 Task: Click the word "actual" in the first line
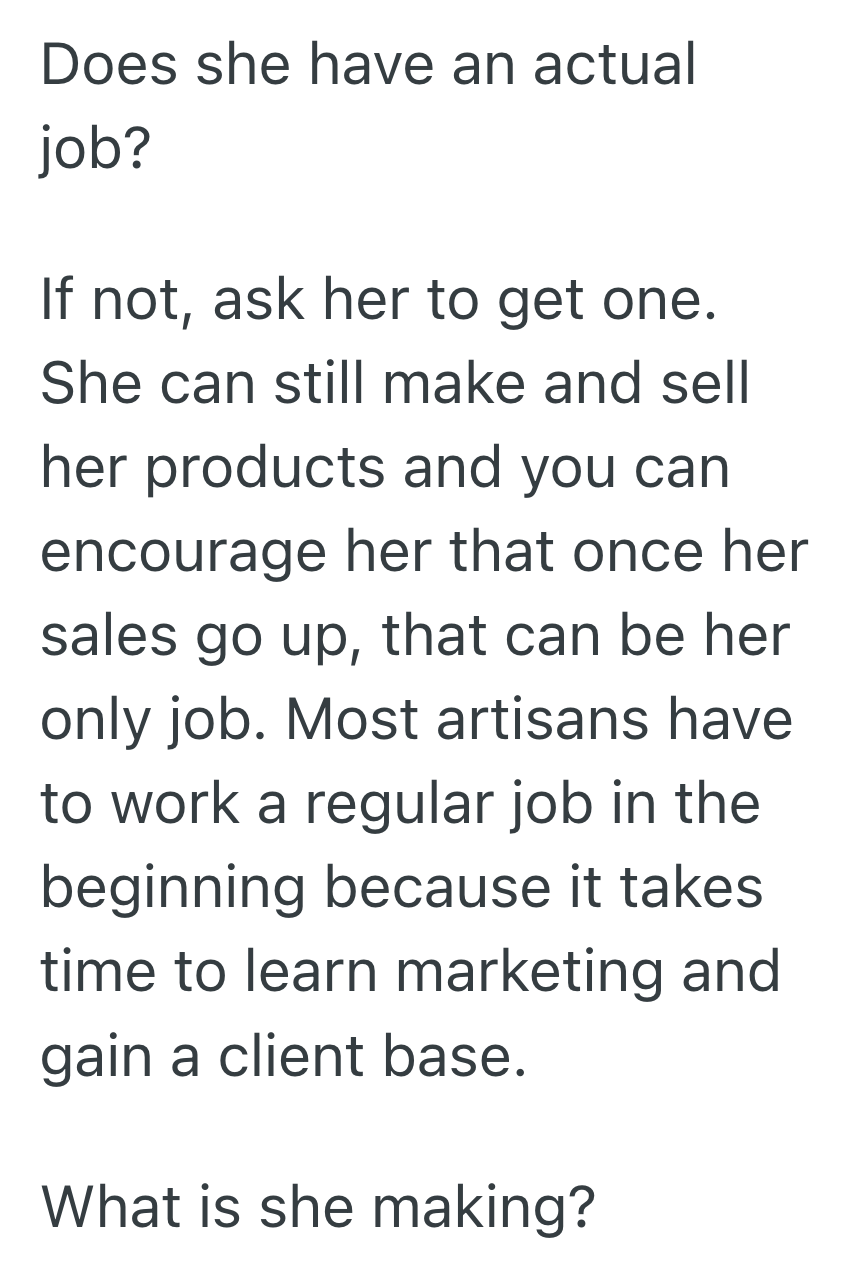(614, 66)
